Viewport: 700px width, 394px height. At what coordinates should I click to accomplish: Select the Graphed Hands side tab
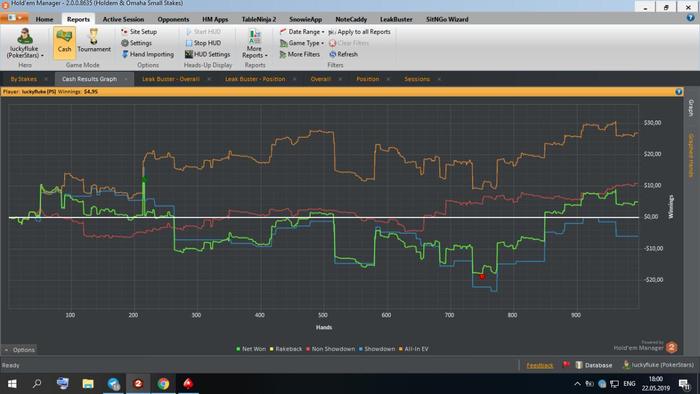[691, 155]
